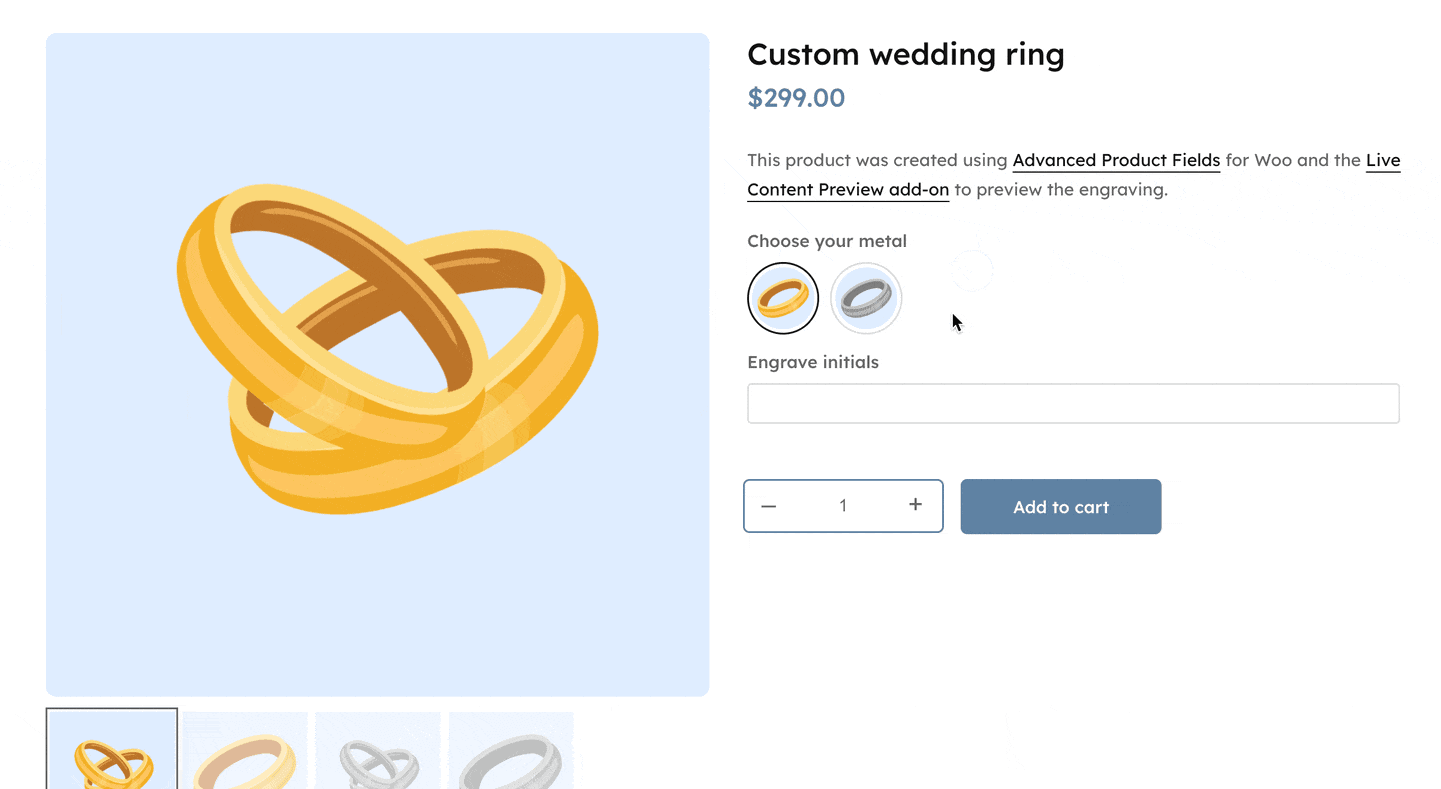
Task: Click the 'This product was created using' text
Action: click(x=877, y=160)
